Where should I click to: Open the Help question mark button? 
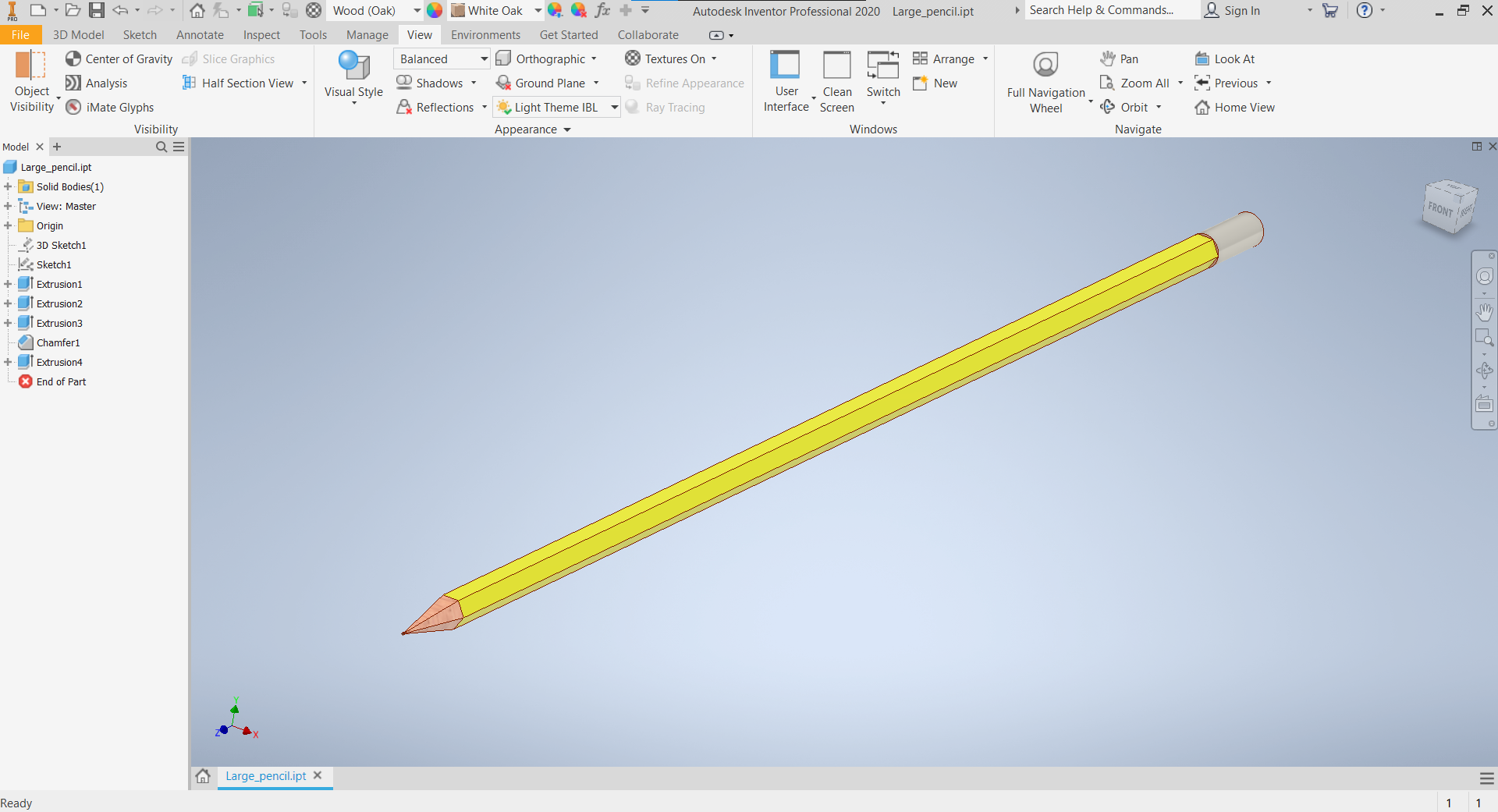1364,10
